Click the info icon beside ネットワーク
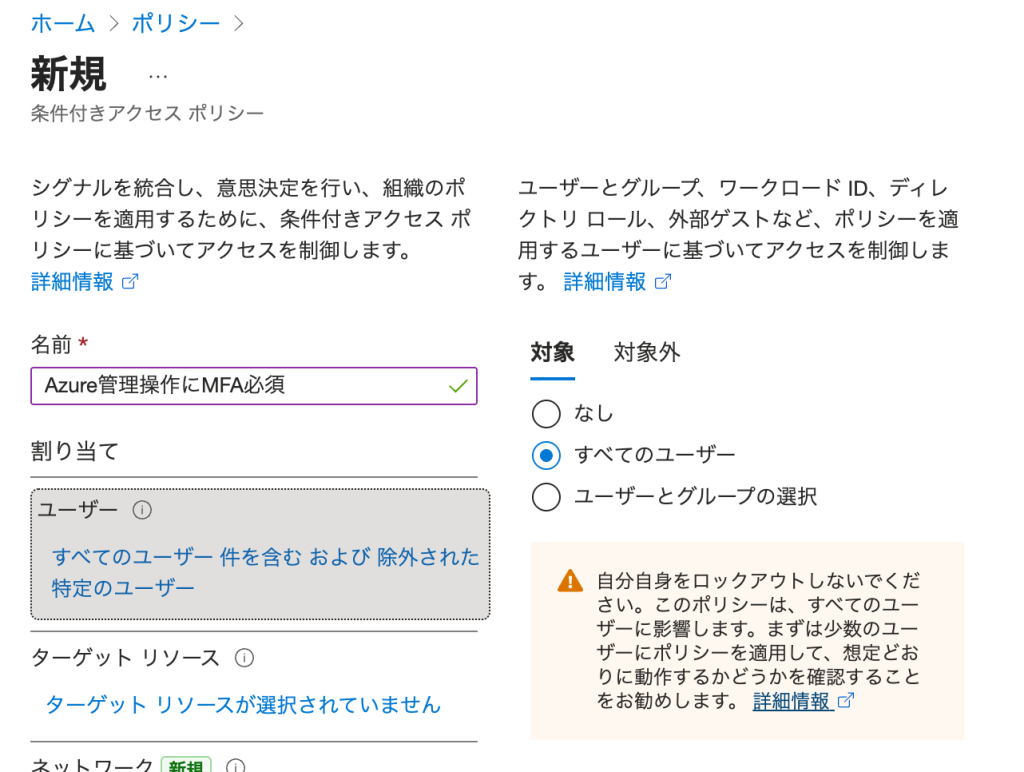 [235, 766]
